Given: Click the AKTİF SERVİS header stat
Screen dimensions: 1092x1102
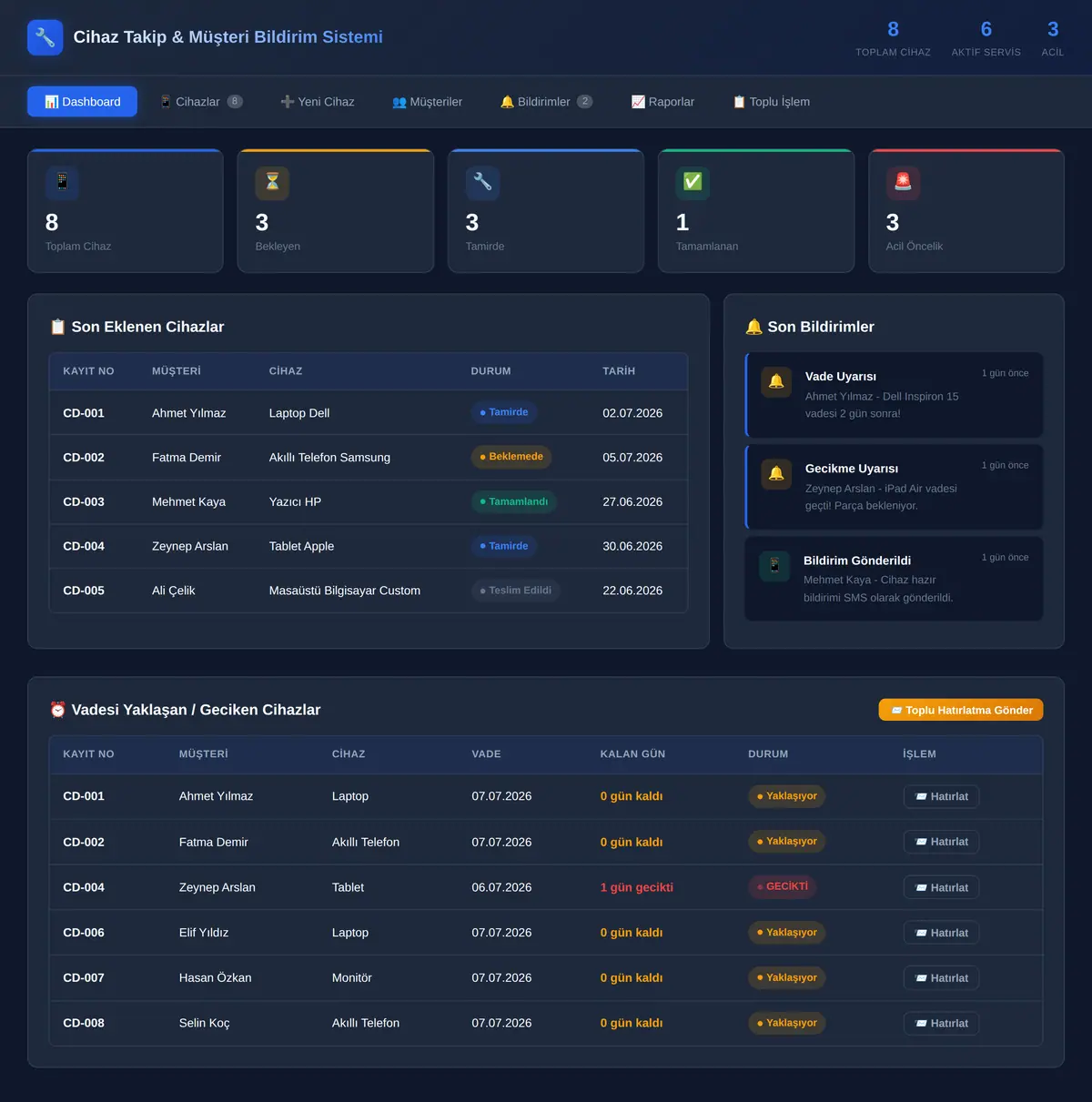Looking at the screenshot, I should click(986, 38).
